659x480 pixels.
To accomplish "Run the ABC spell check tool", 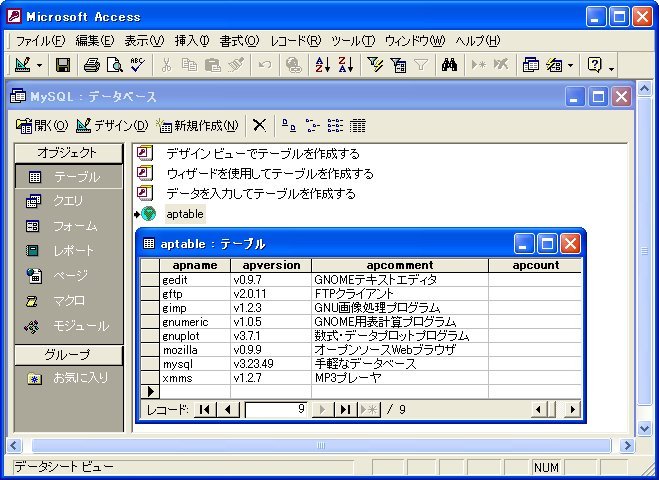I will (137, 65).
